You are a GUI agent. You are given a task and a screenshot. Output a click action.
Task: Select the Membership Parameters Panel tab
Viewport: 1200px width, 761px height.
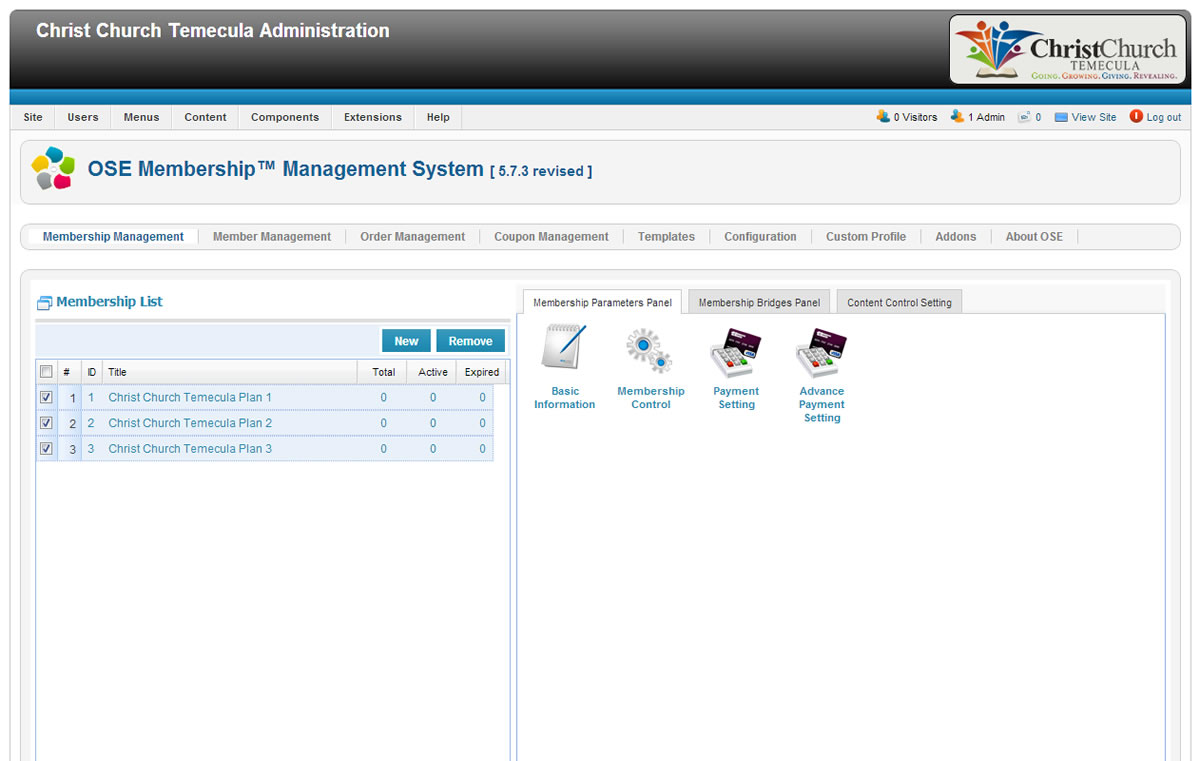coord(602,302)
